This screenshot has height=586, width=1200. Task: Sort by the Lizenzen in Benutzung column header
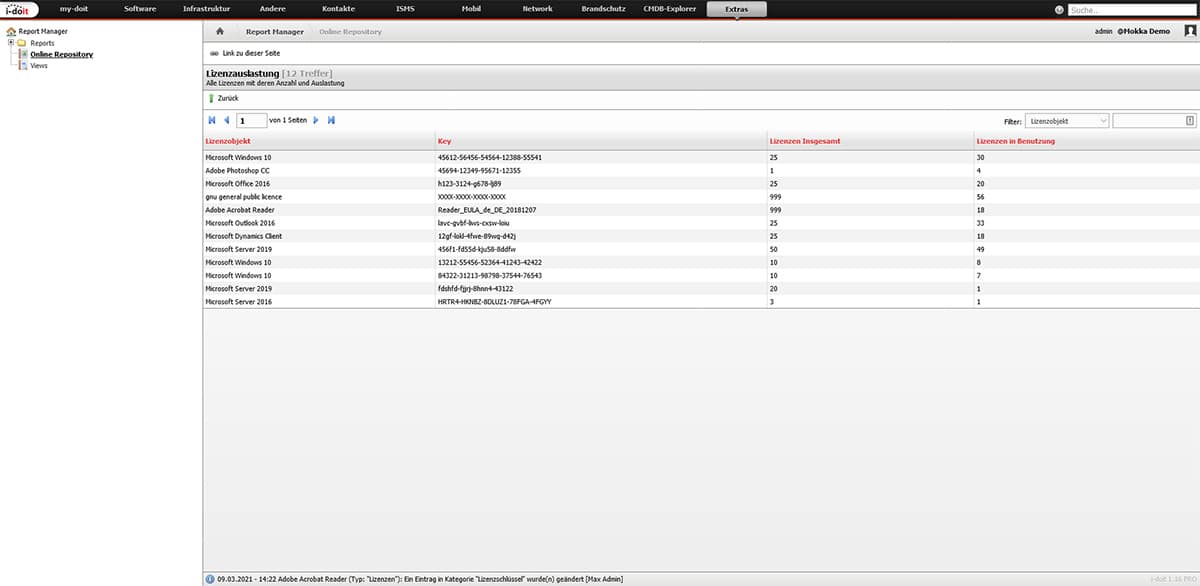point(1015,141)
